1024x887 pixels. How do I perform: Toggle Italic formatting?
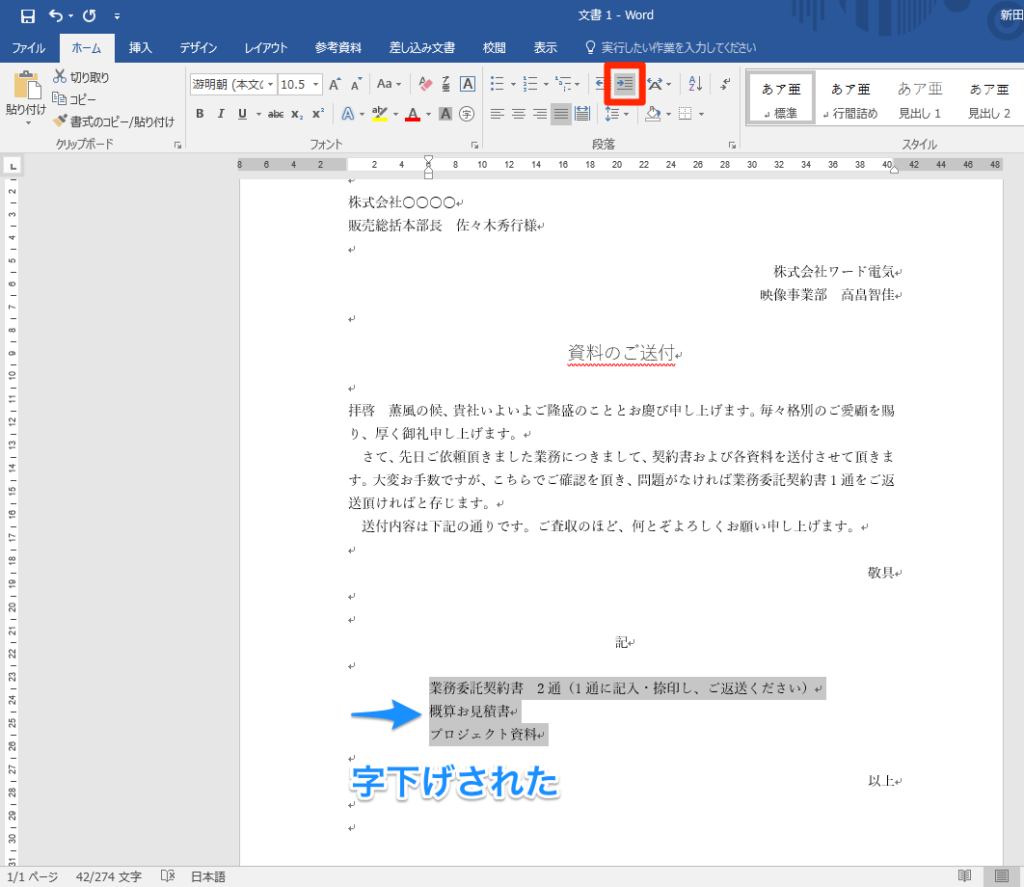coord(221,114)
